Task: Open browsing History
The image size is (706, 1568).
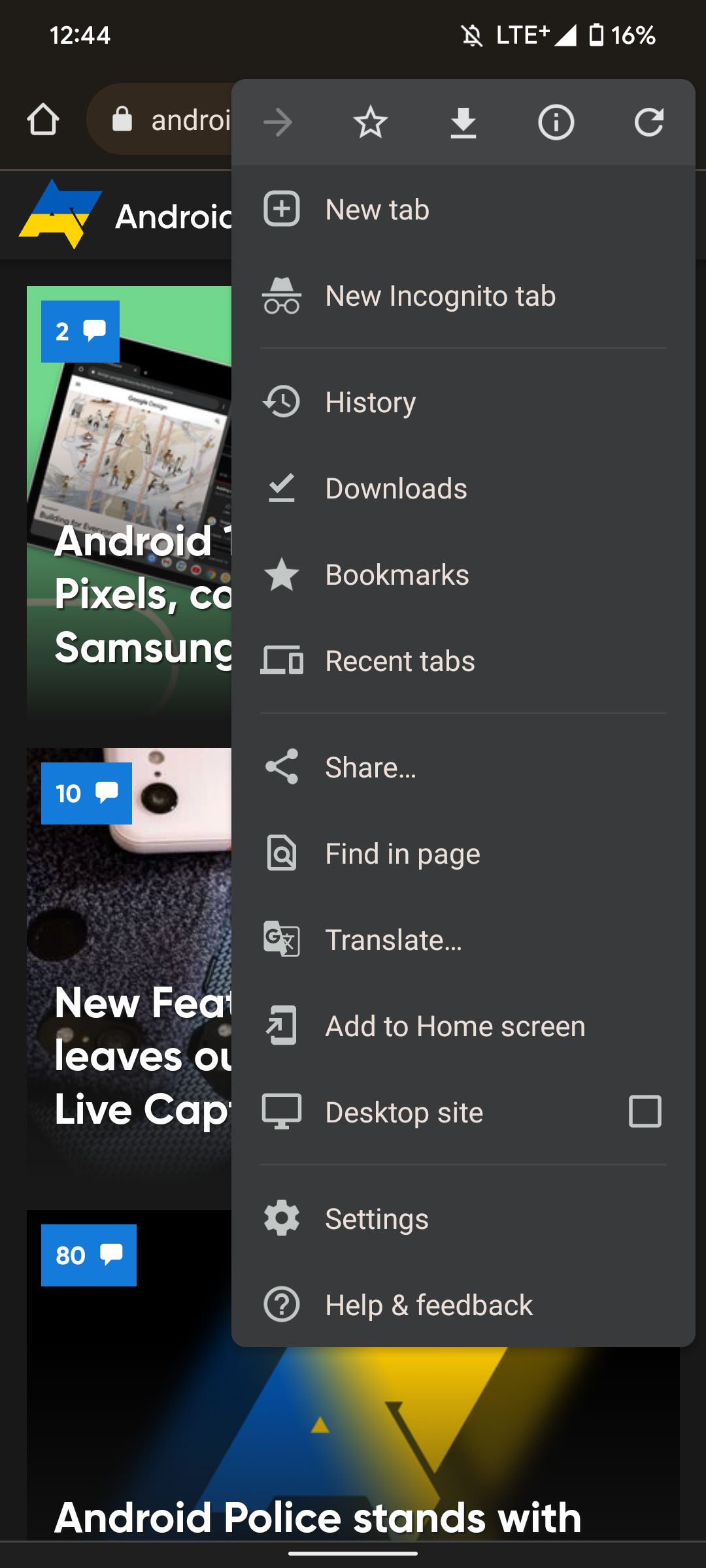Action: 463,402
